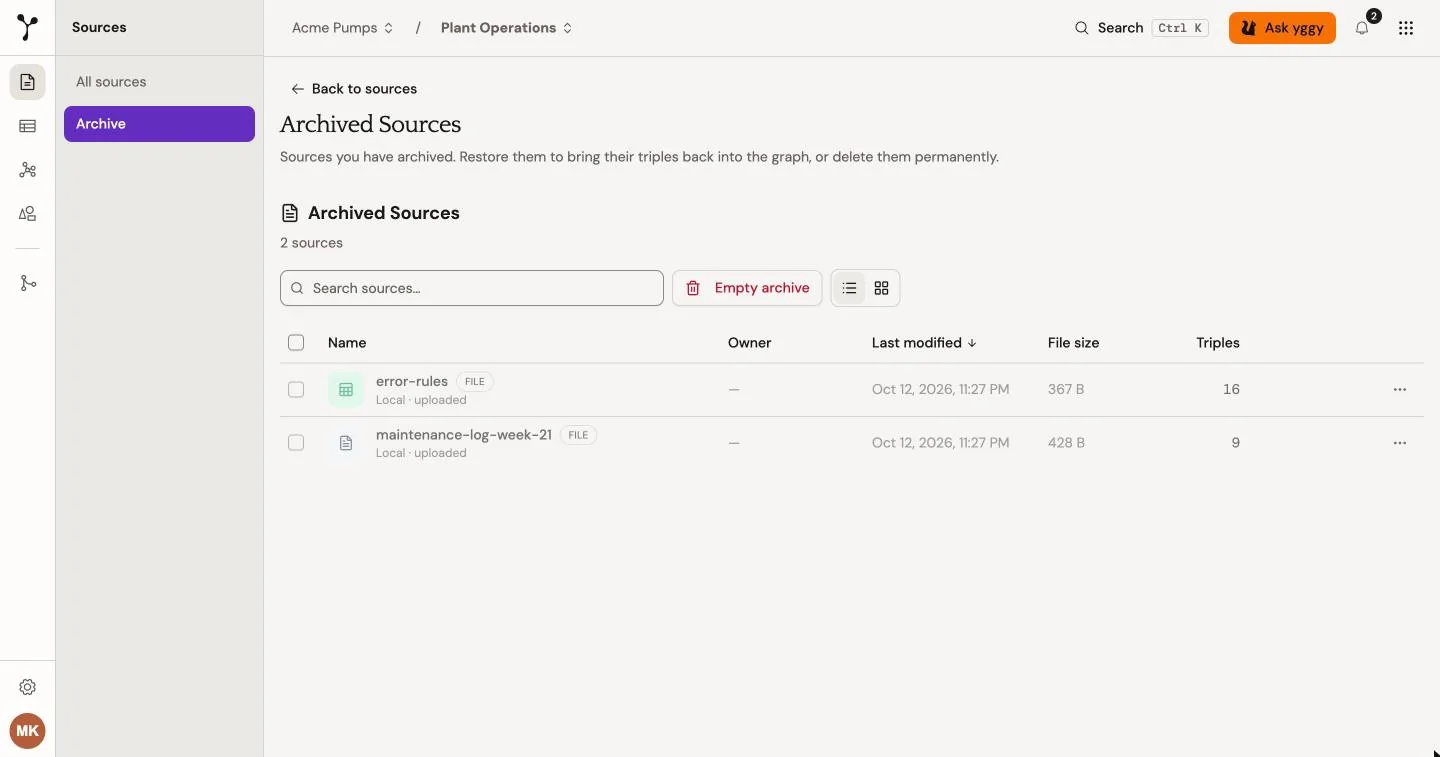Select All sources in sidebar
Image resolution: width=1440 pixels, height=757 pixels.
coord(159,82)
